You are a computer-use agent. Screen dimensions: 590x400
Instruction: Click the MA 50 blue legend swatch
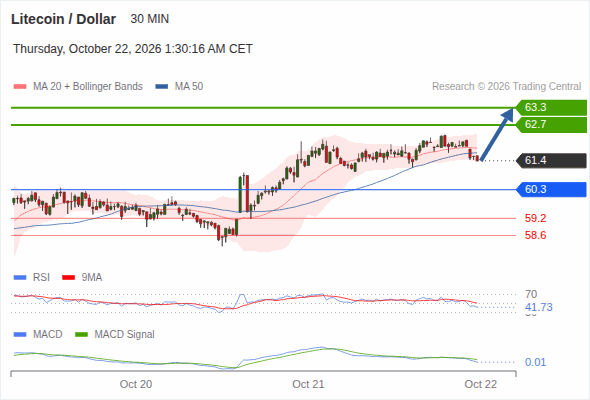[x=161, y=87]
